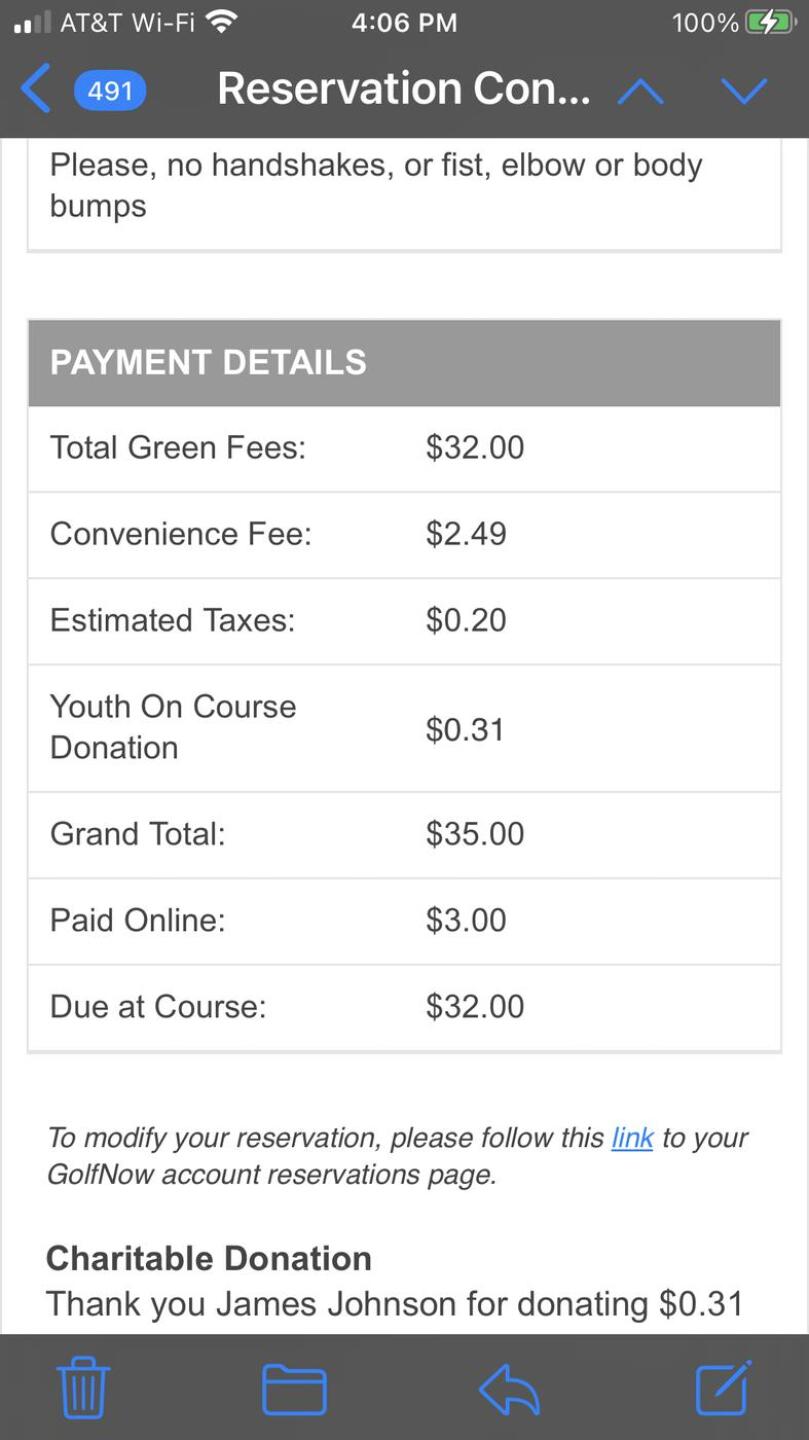Tap the Grand Total $35.00 amount

point(475,834)
